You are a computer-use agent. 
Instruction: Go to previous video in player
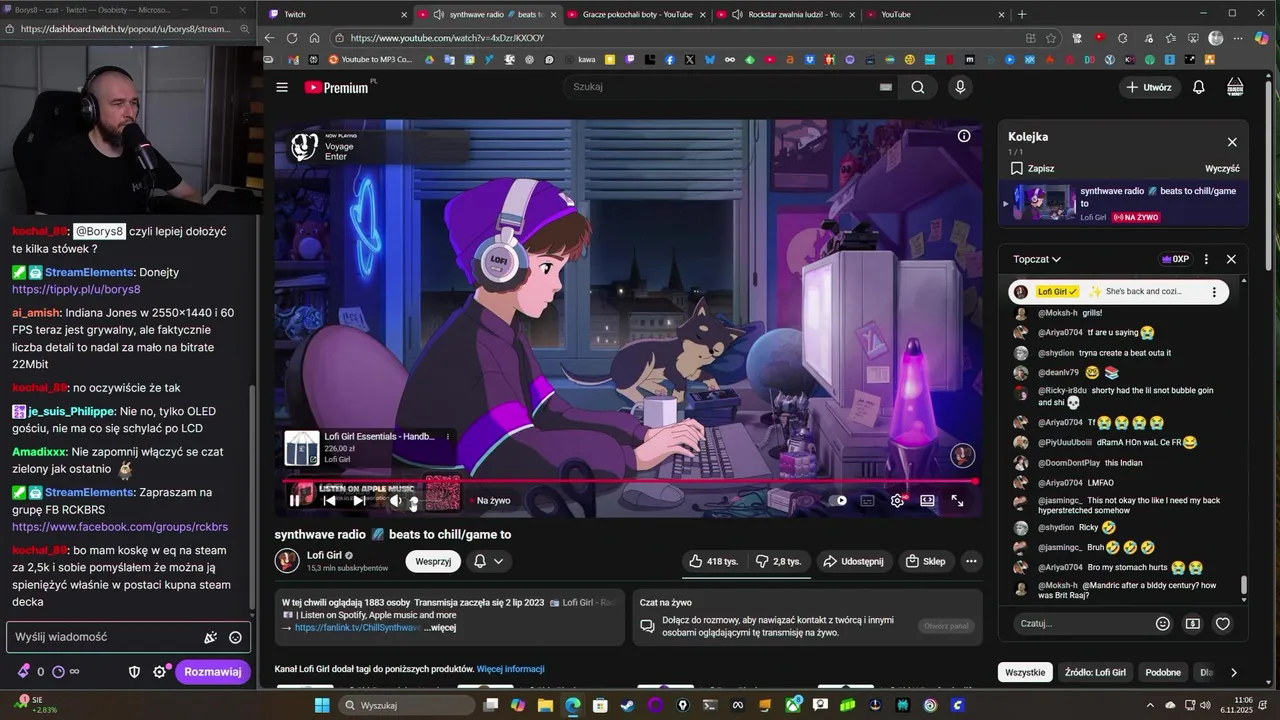click(329, 501)
